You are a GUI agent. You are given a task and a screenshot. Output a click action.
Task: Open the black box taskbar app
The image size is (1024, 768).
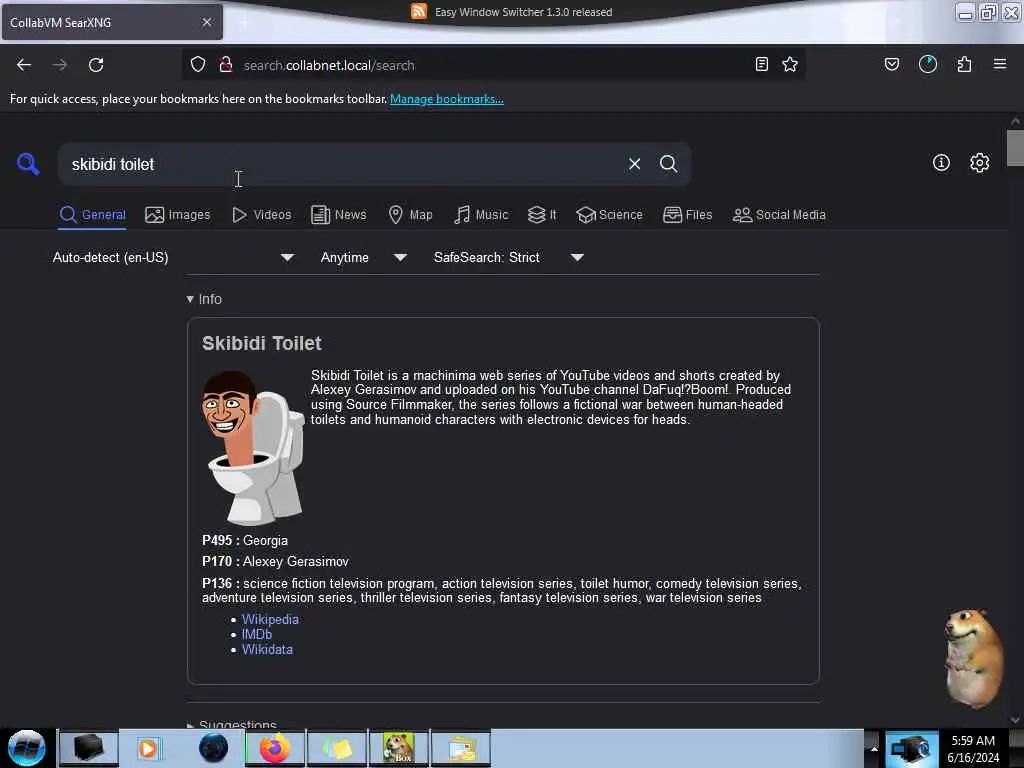click(x=89, y=748)
